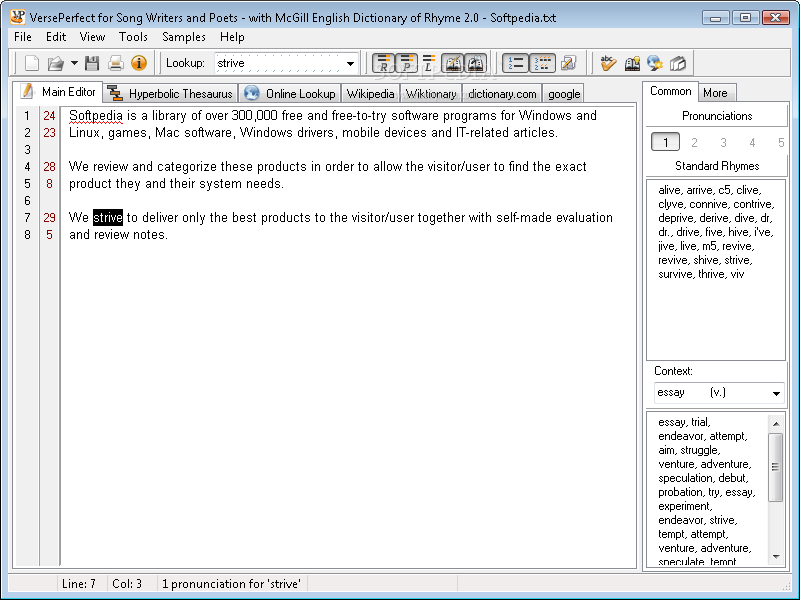Toggle the second open-book button

click(x=475, y=63)
